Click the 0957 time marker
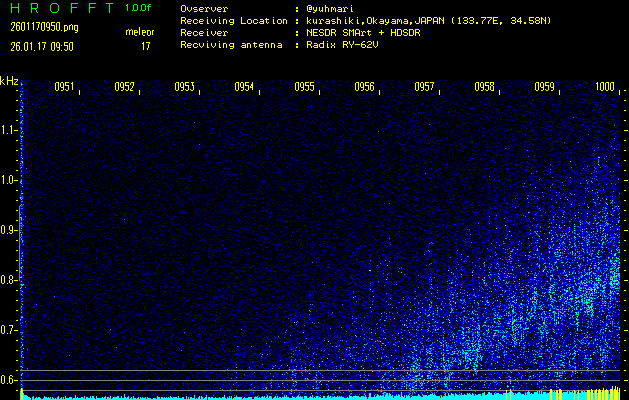 point(424,87)
